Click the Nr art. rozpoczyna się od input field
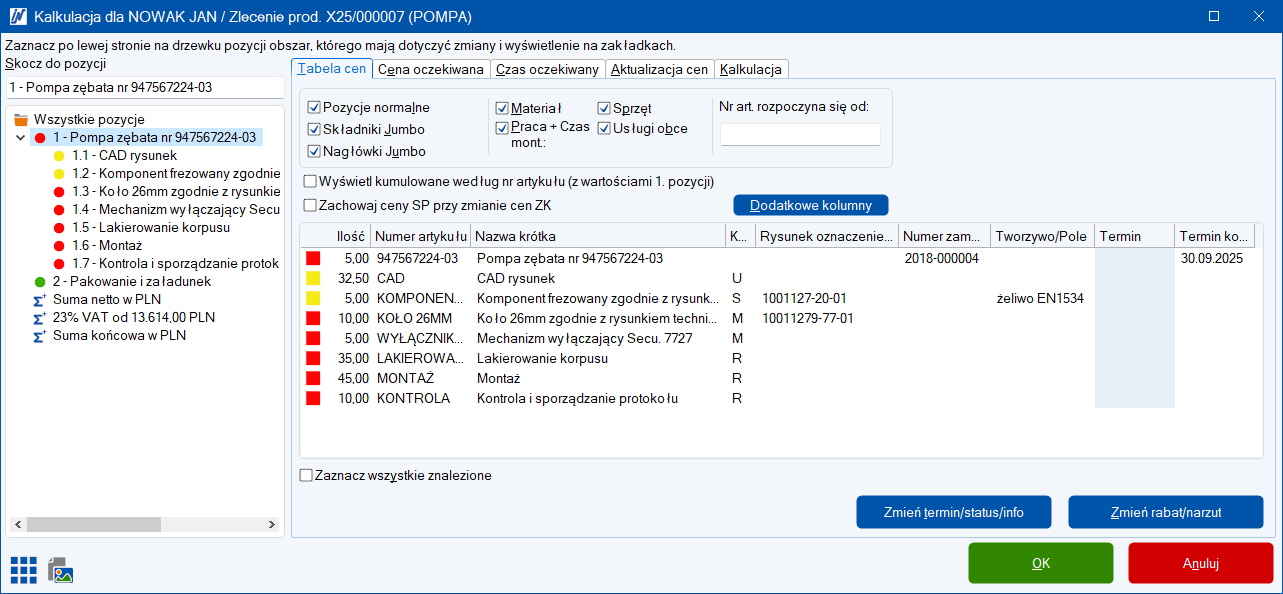The image size is (1283, 594). point(800,134)
